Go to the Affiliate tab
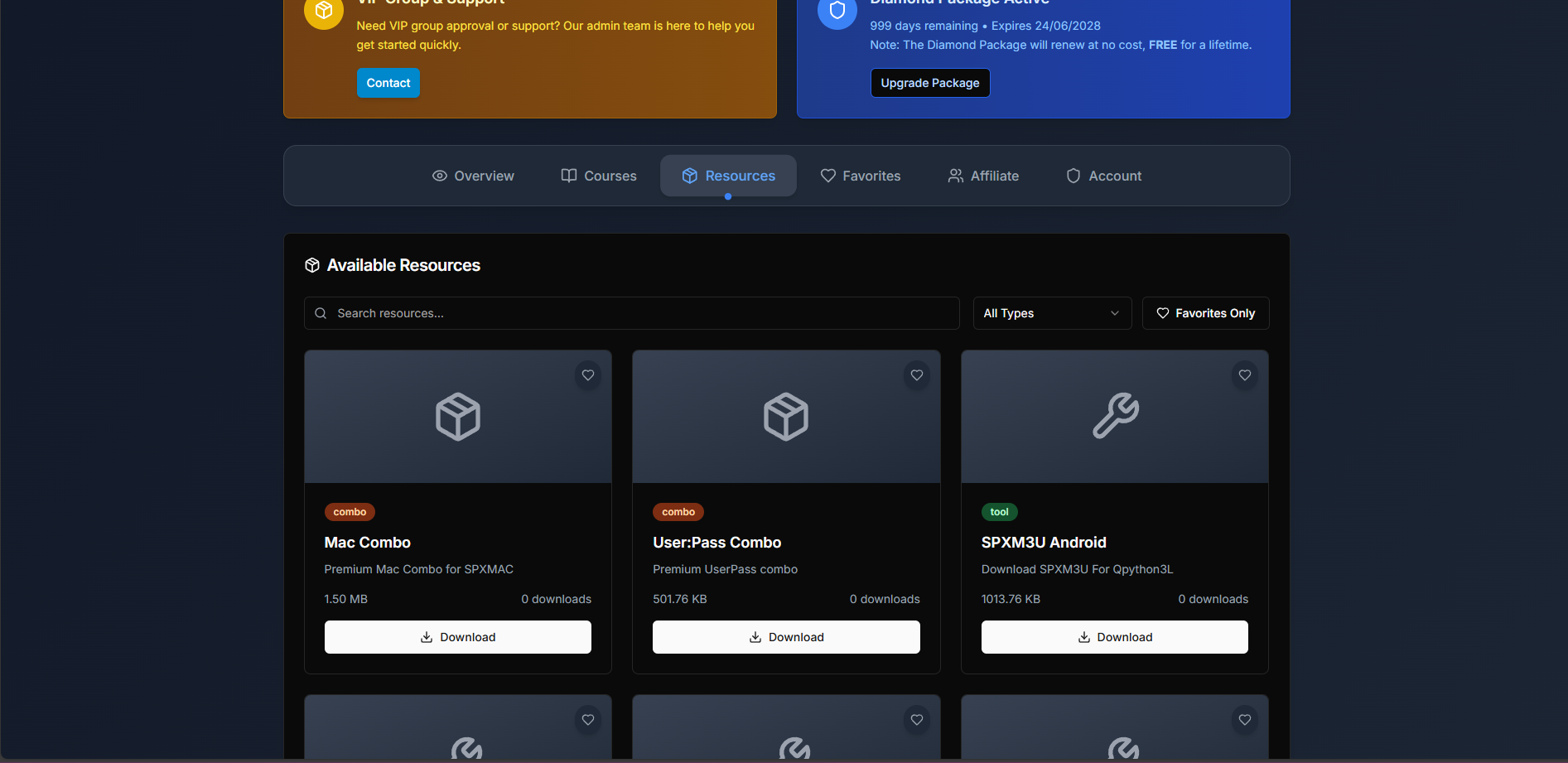 click(983, 176)
